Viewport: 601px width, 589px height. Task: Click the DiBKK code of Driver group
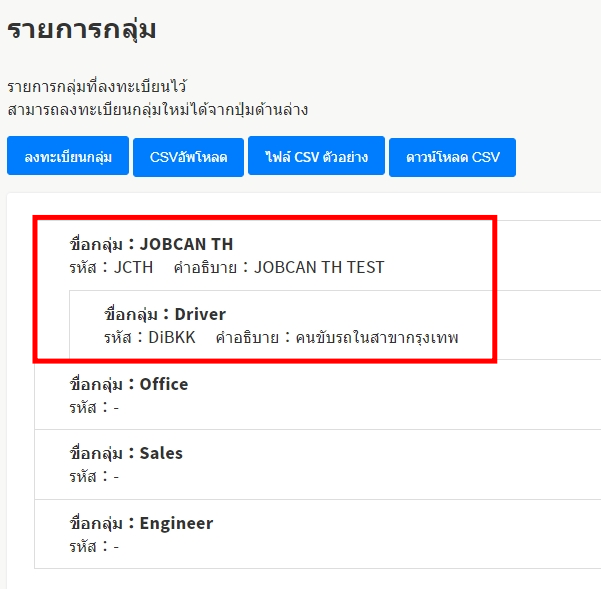[172, 337]
